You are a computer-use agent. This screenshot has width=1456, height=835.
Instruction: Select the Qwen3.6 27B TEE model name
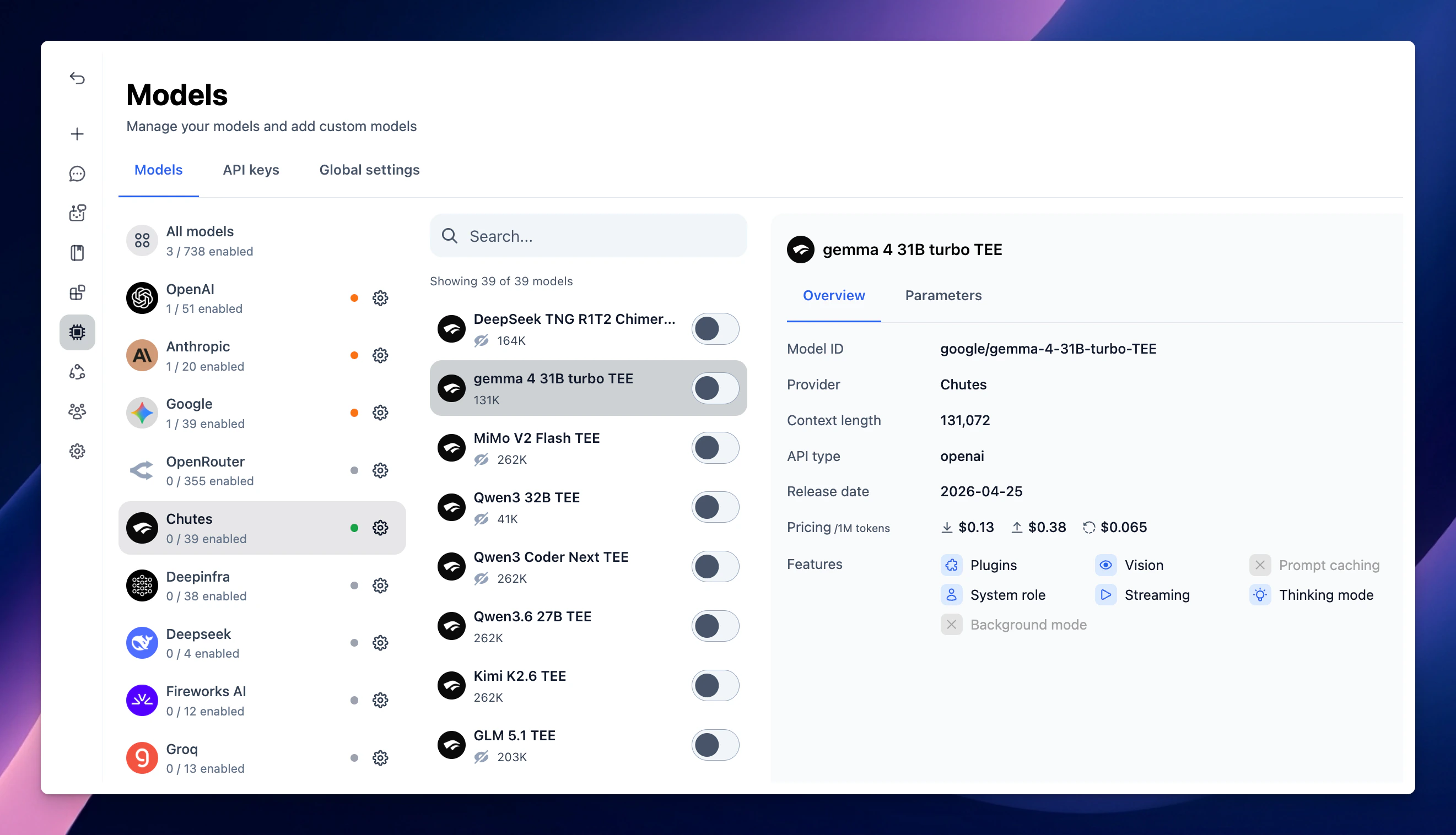pyautogui.click(x=532, y=616)
